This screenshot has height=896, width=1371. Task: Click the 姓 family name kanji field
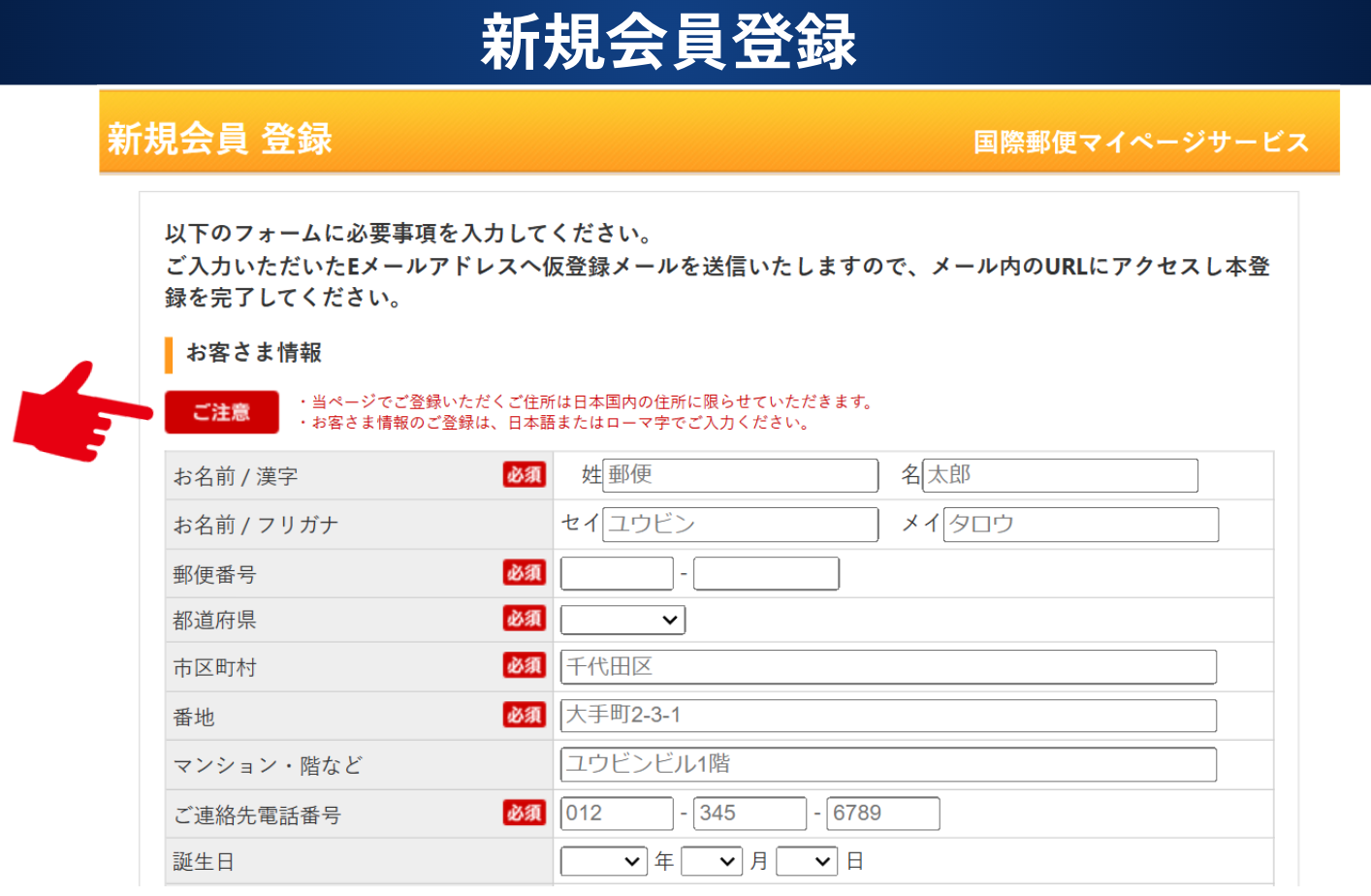[740, 475]
